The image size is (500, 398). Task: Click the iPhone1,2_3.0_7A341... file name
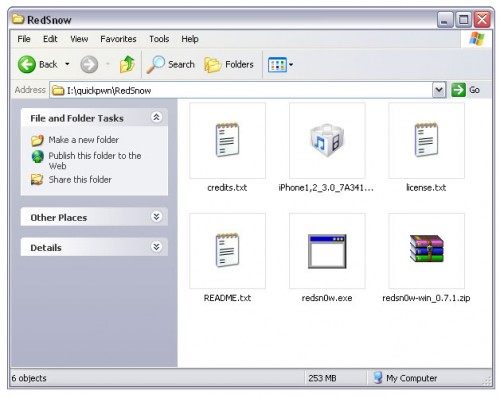click(x=326, y=188)
